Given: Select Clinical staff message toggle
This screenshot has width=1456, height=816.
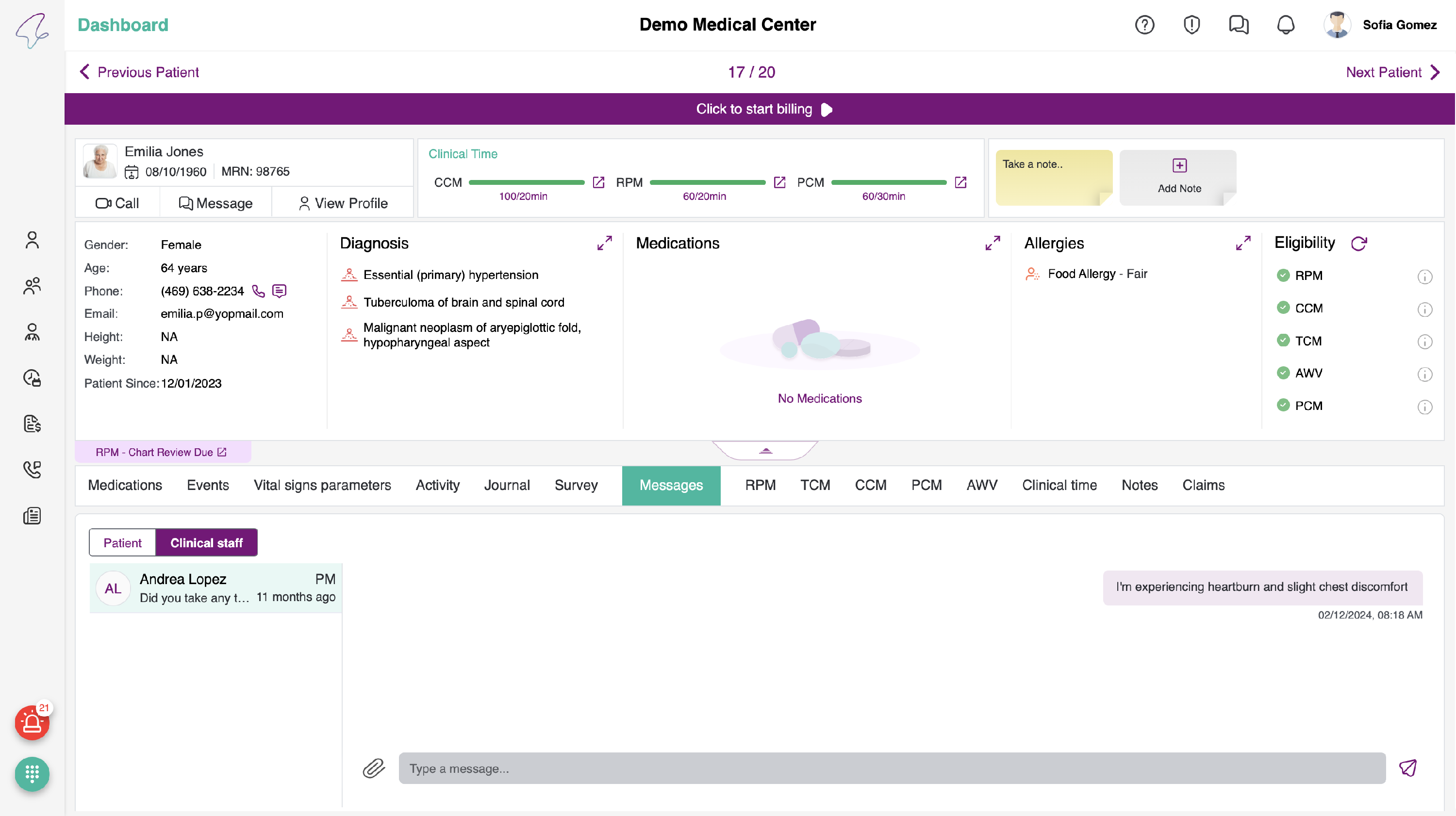Looking at the screenshot, I should coord(206,542).
